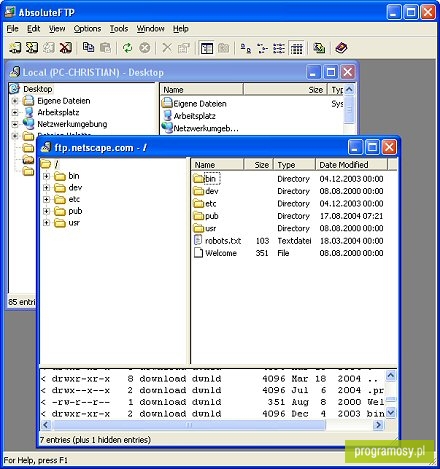The height and width of the screenshot is (469, 440).
Task: Click the log pane scroll-right arrow
Action: pyautogui.click(x=378, y=425)
